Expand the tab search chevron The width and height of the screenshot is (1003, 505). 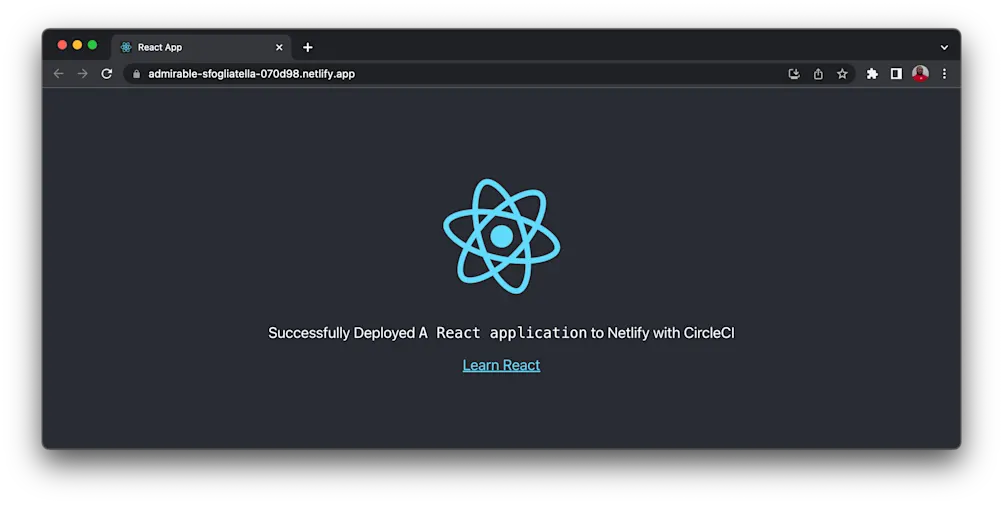[944, 47]
